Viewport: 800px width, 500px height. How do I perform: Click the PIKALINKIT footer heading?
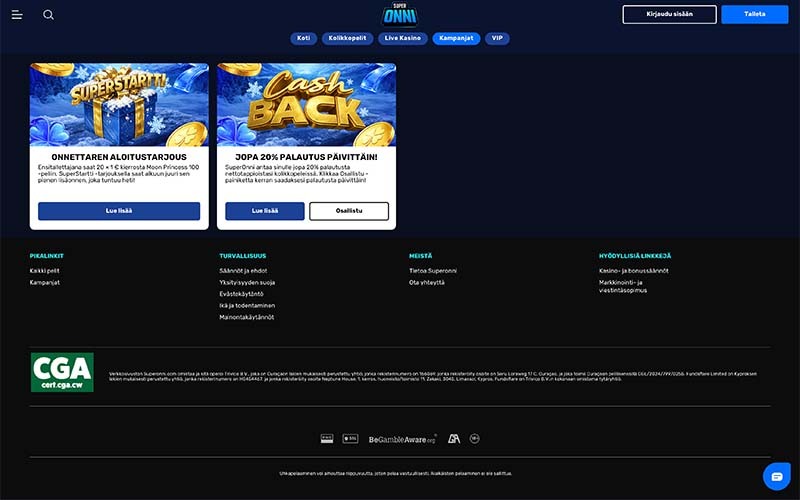46,256
